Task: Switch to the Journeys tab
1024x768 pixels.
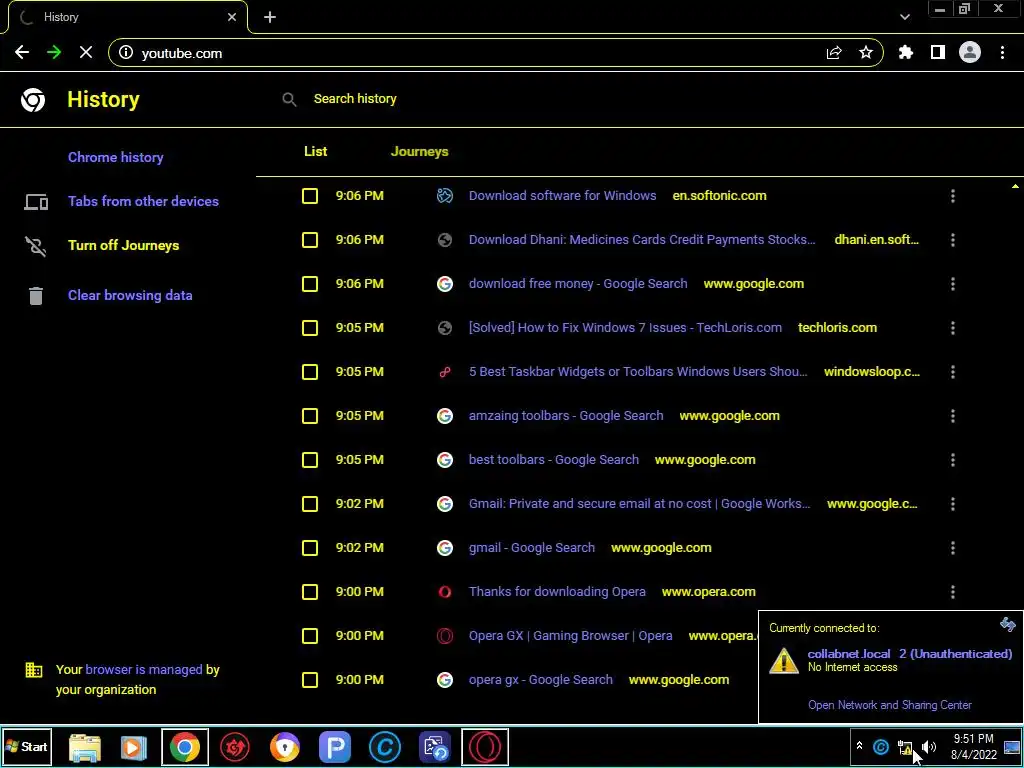Action: [x=419, y=152]
